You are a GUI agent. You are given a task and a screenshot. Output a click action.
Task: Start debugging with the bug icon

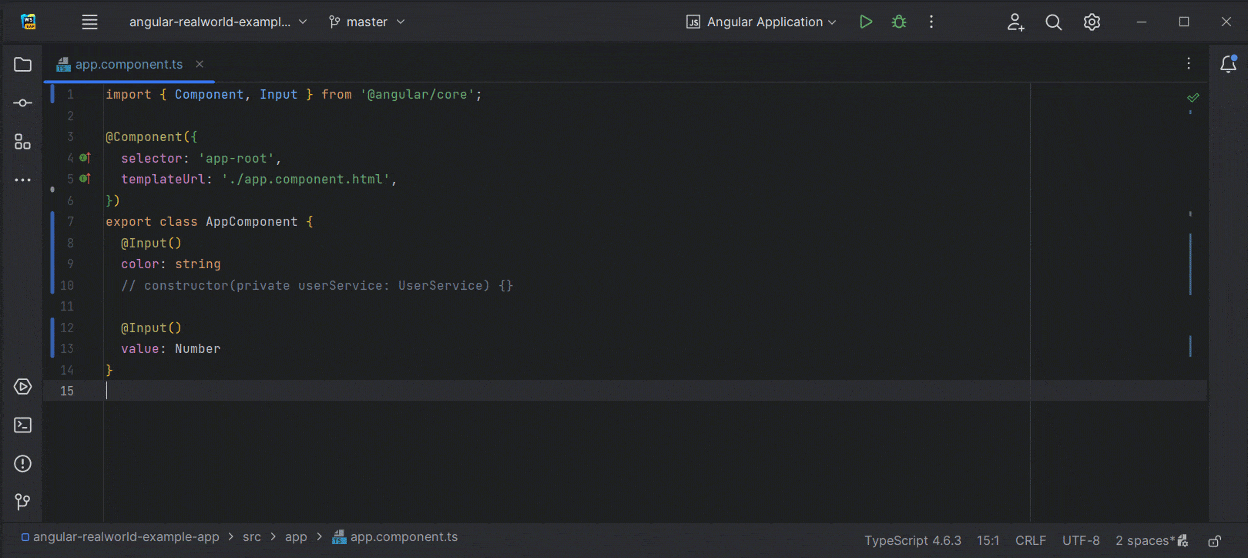[899, 22]
